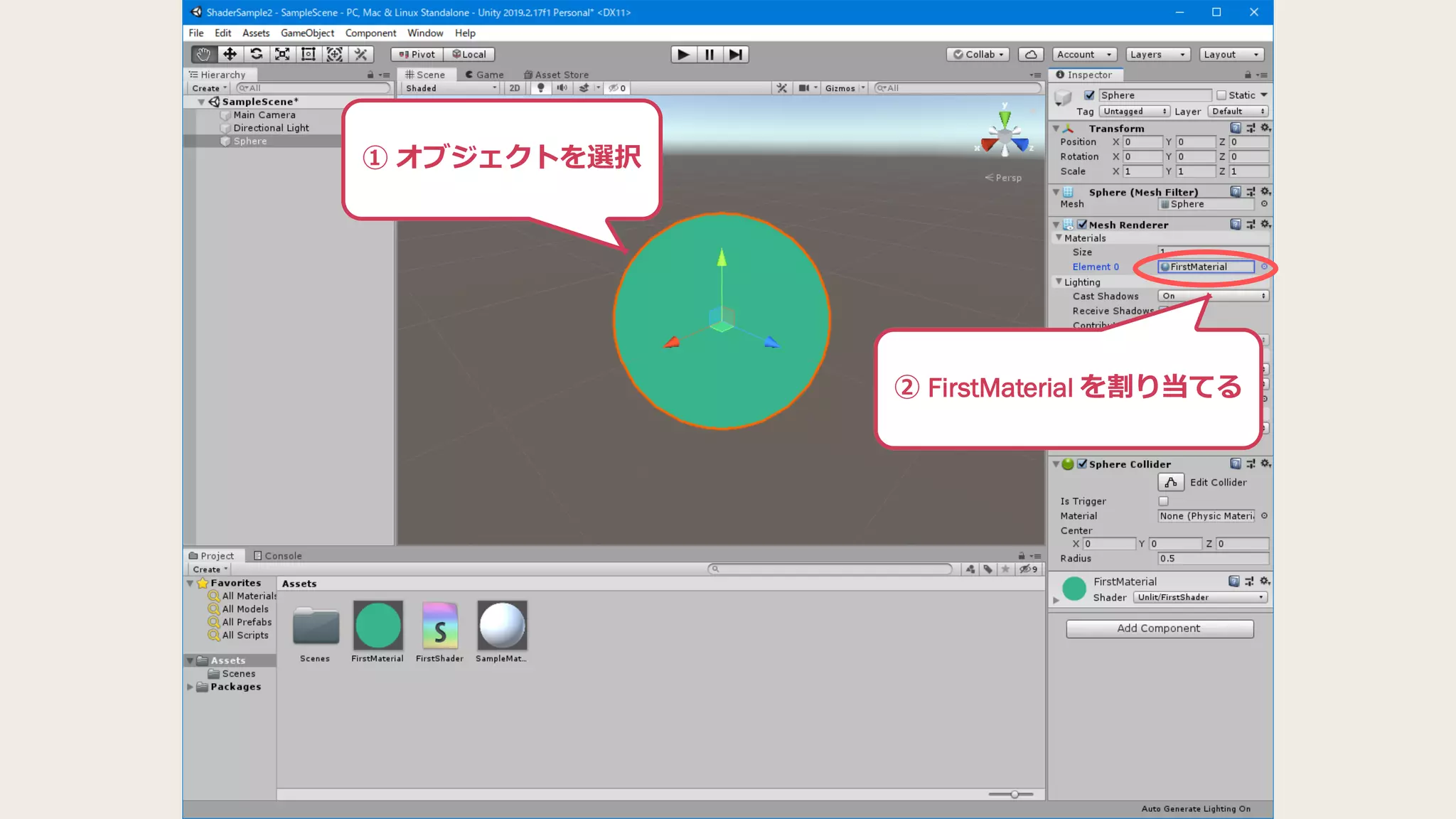This screenshot has height=819, width=1456.
Task: Open Mesh object picker circle
Action: pos(1264,204)
